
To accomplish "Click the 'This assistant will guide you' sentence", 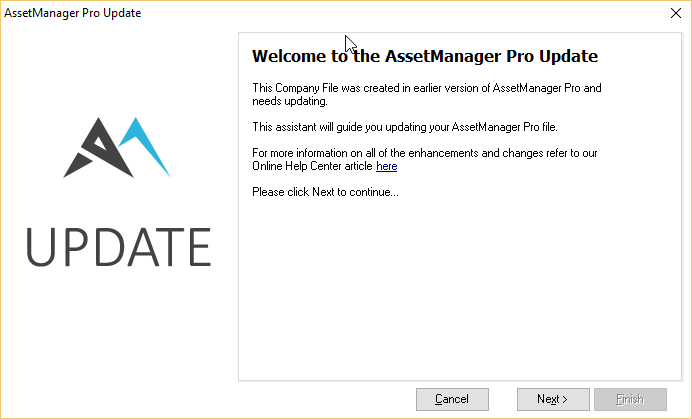I will pos(405,127).
